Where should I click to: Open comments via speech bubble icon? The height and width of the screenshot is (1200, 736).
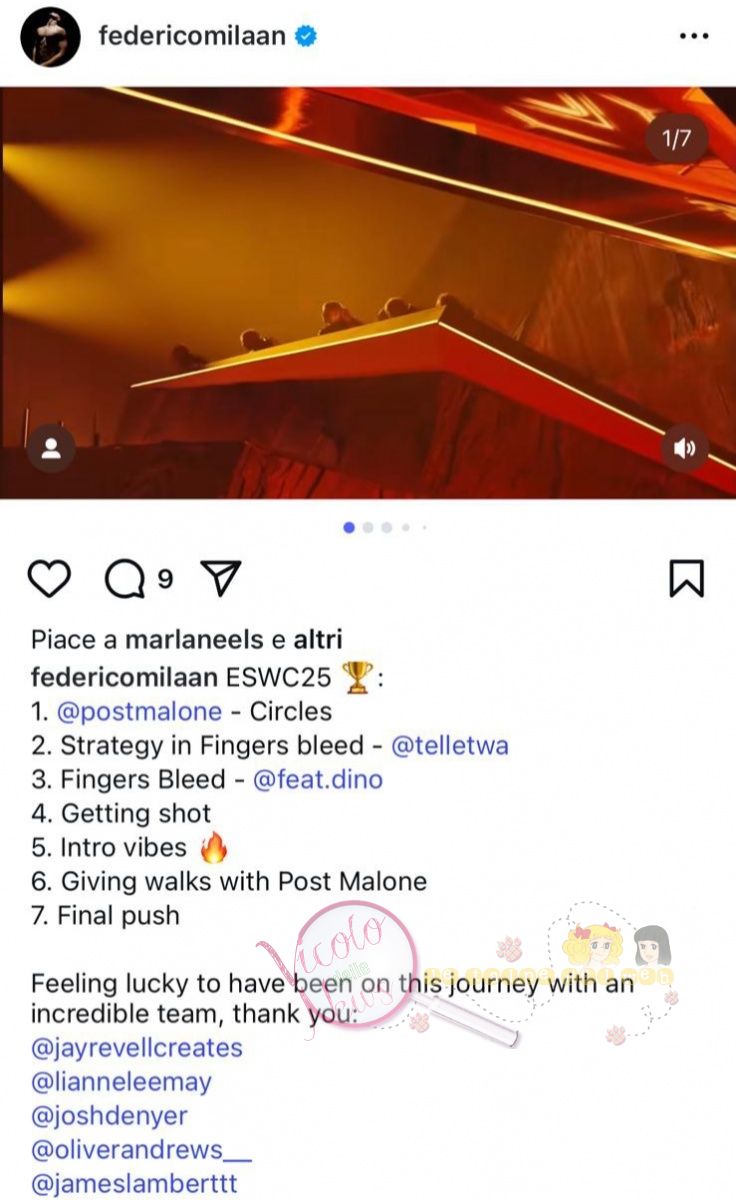pos(127,579)
